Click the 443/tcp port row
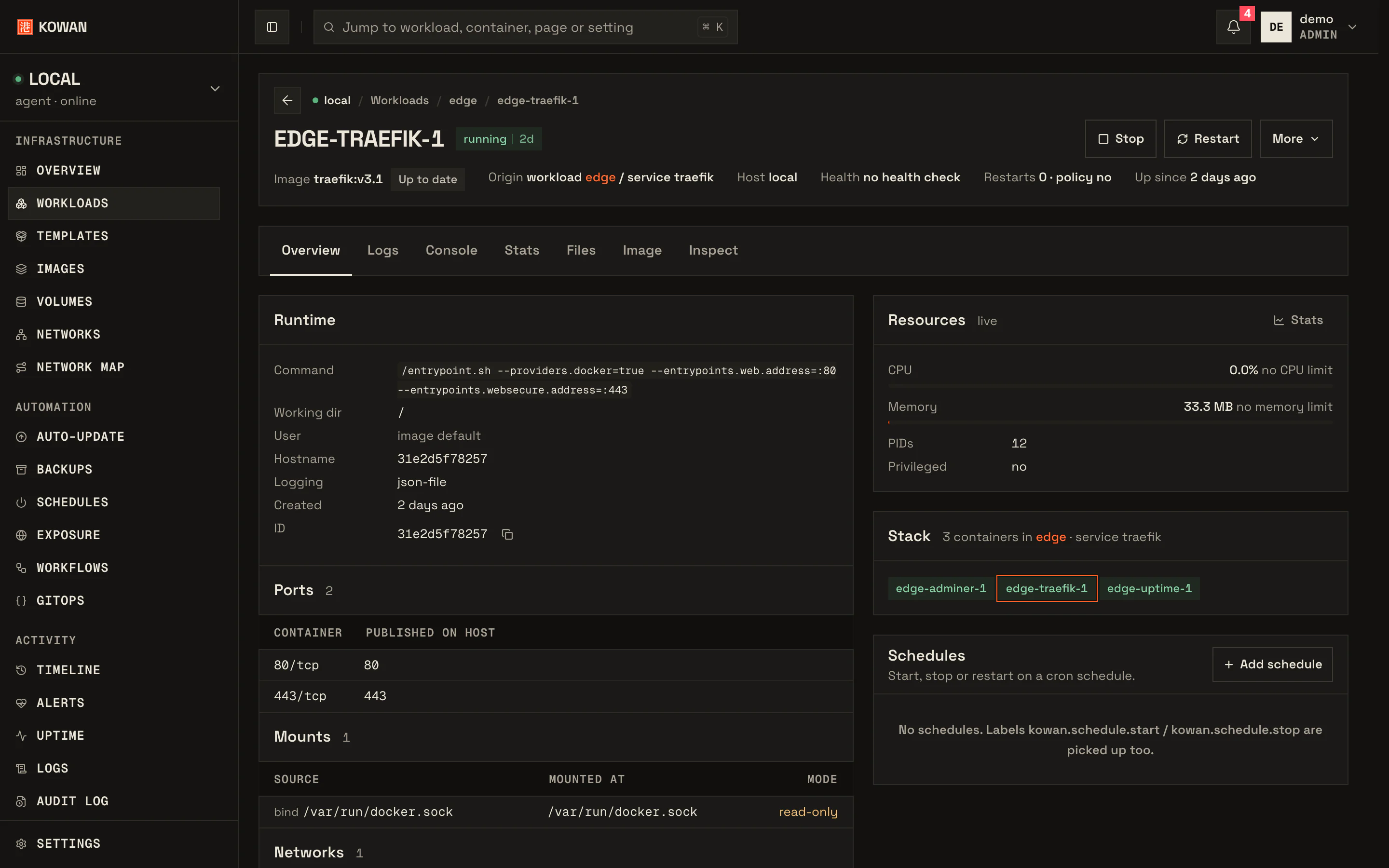This screenshot has height=868, width=1389. (x=556, y=696)
